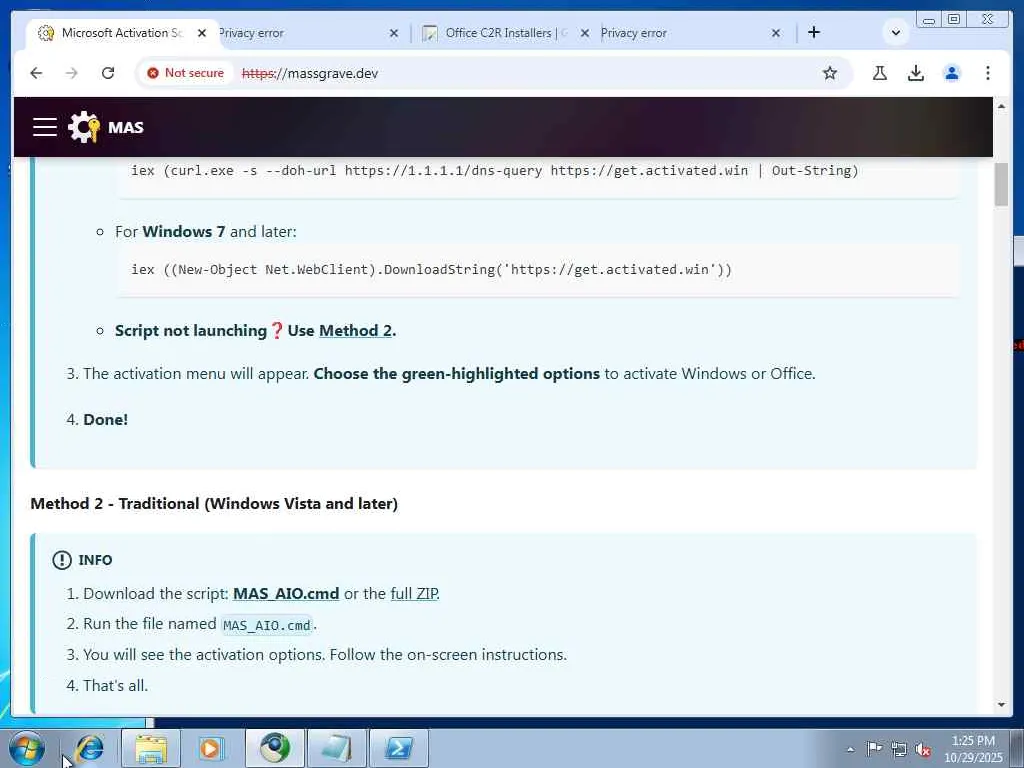Open a new browser tab
1024x768 pixels.
pyautogui.click(x=814, y=32)
